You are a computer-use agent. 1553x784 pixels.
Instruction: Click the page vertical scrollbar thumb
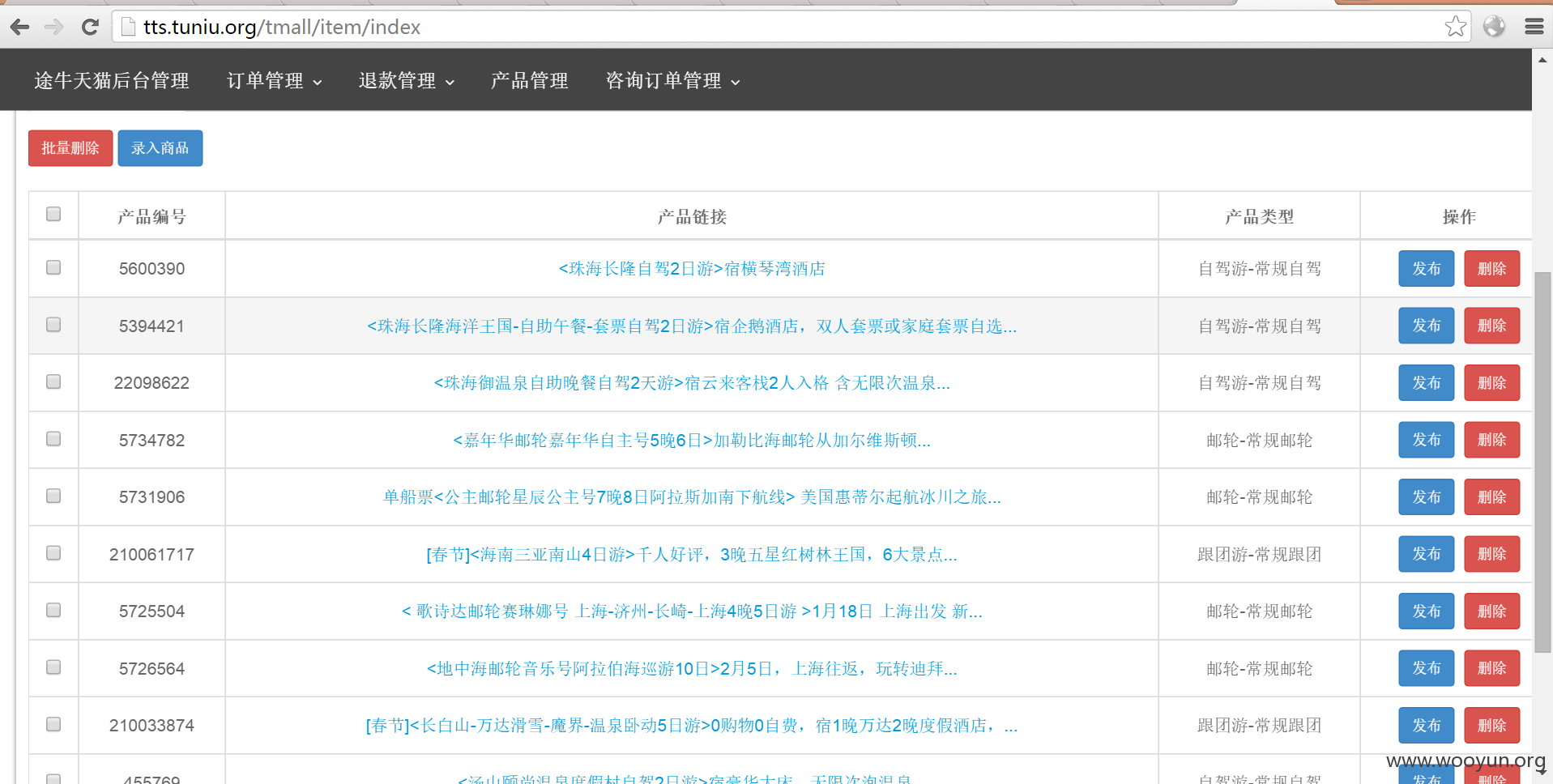click(1542, 462)
